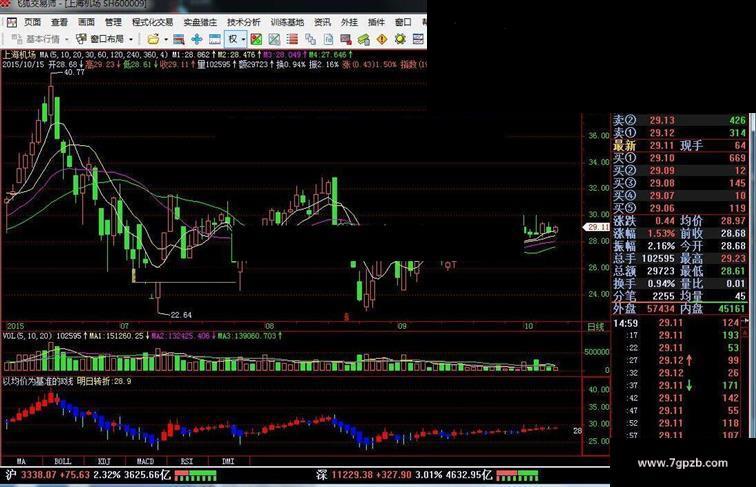Switch to the KDJ indicator tab
Image resolution: width=756 pixels, height=487 pixels.
coord(104,461)
